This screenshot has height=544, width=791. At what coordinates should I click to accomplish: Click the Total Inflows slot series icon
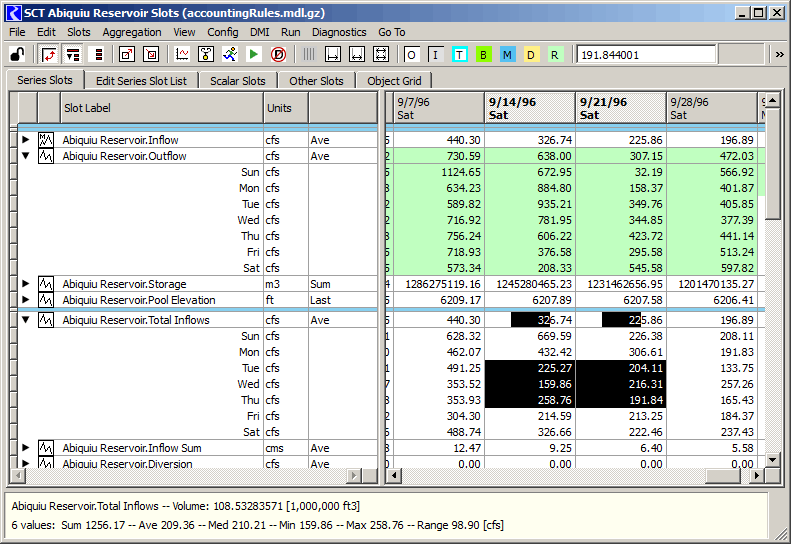46,320
